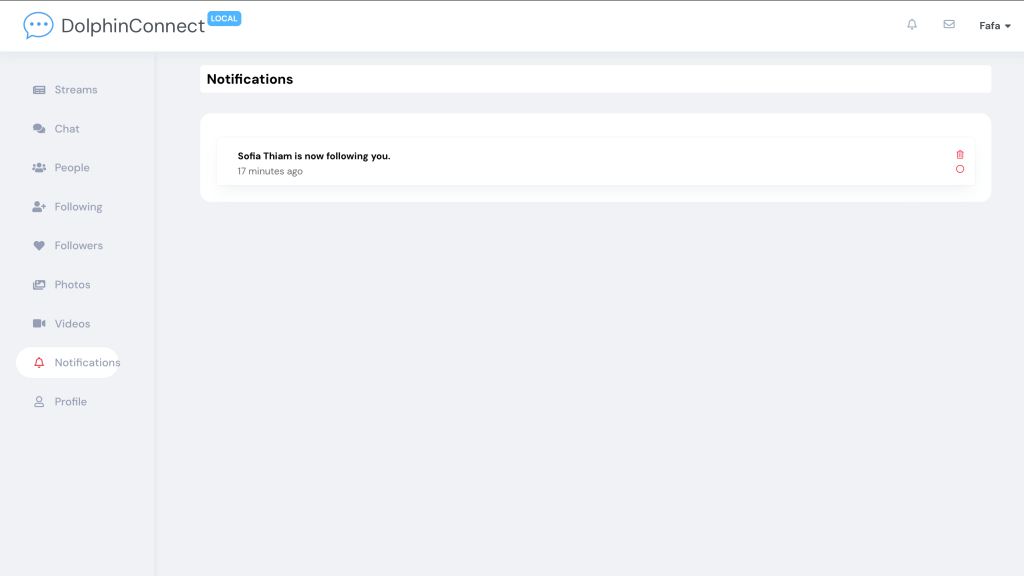Click the DolphinConnect brand name text
Viewport: 1024px width, 576px height.
(133, 27)
